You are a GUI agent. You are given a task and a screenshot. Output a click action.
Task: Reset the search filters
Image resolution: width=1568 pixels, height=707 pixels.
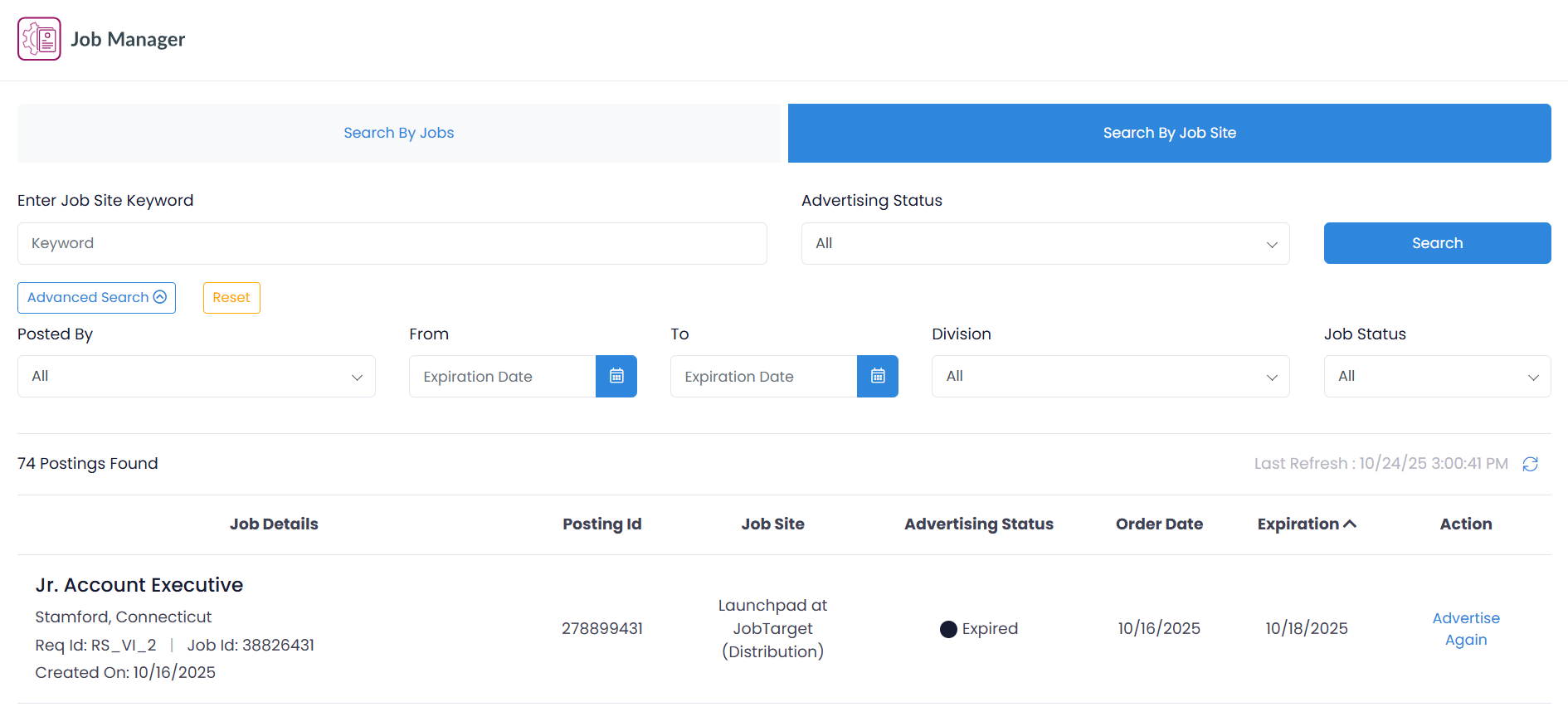point(231,298)
